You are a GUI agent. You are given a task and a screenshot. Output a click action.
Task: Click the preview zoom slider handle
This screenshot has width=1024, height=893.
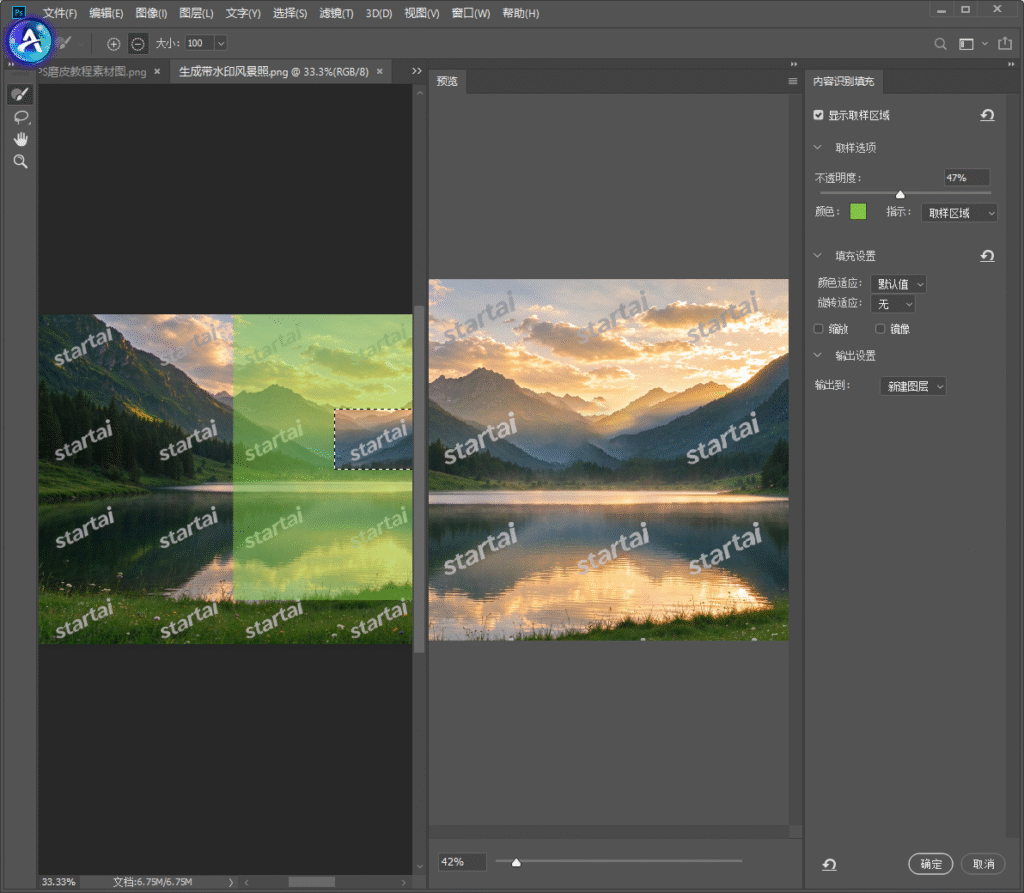517,862
